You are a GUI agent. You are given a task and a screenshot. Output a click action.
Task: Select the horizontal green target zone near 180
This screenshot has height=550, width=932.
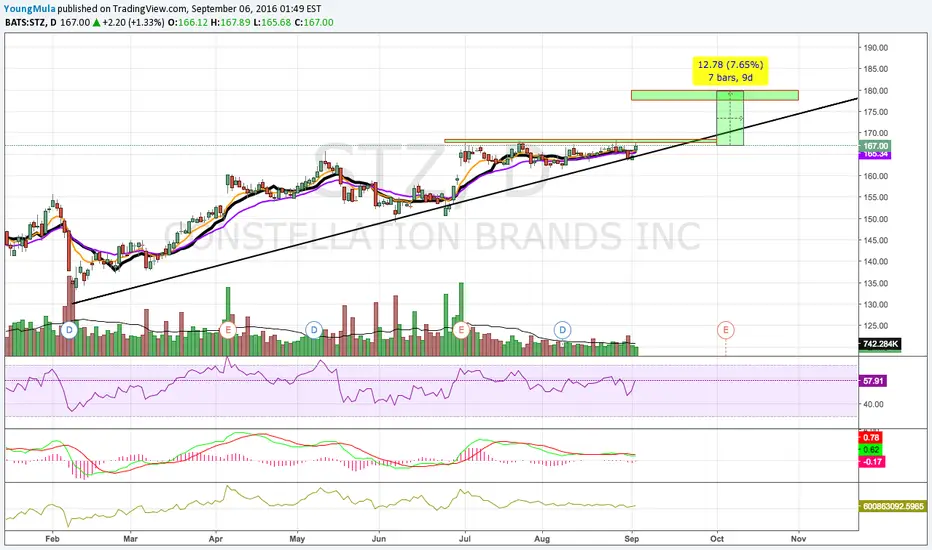(714, 95)
